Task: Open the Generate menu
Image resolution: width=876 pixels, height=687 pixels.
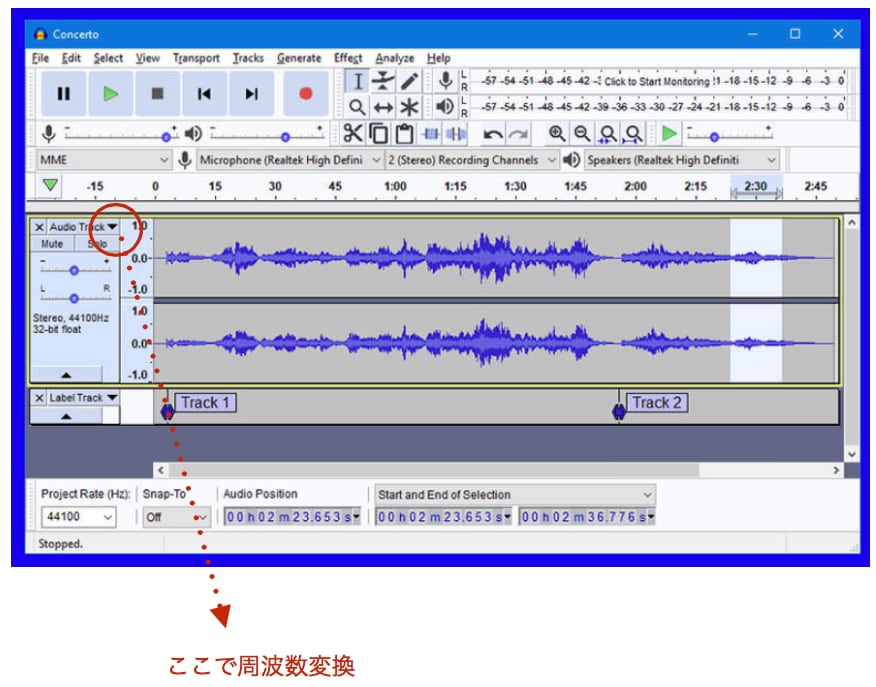Action: pyautogui.click(x=299, y=58)
